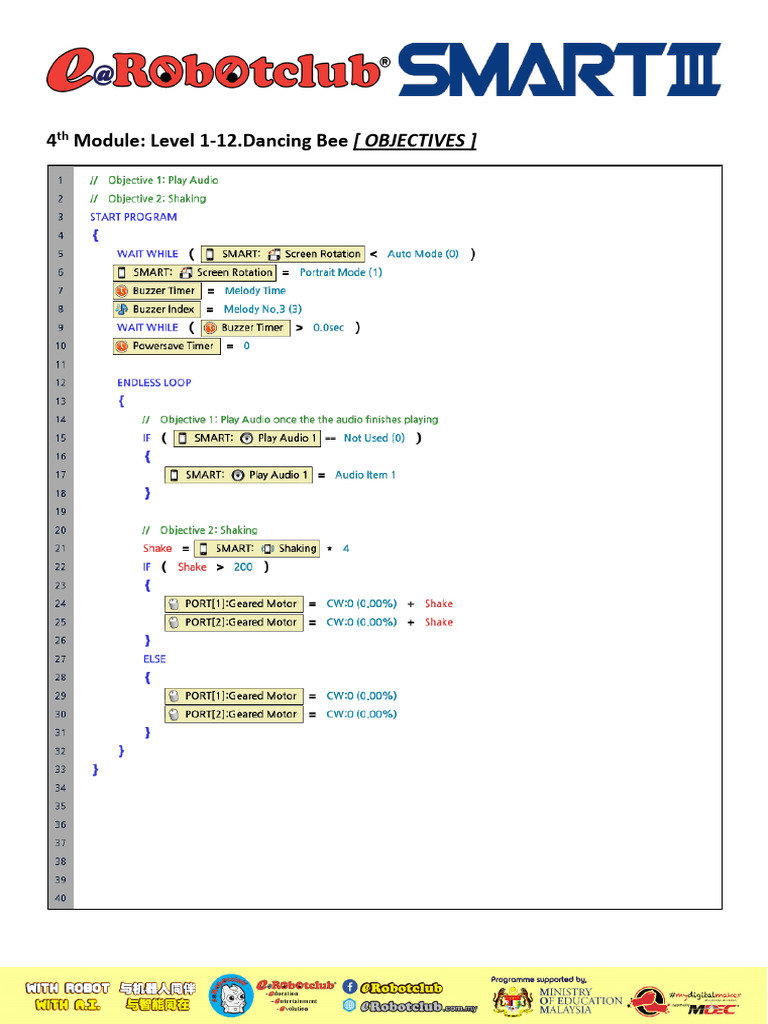Click line number 40 in the gutter
The image size is (768, 1024).
point(61,899)
